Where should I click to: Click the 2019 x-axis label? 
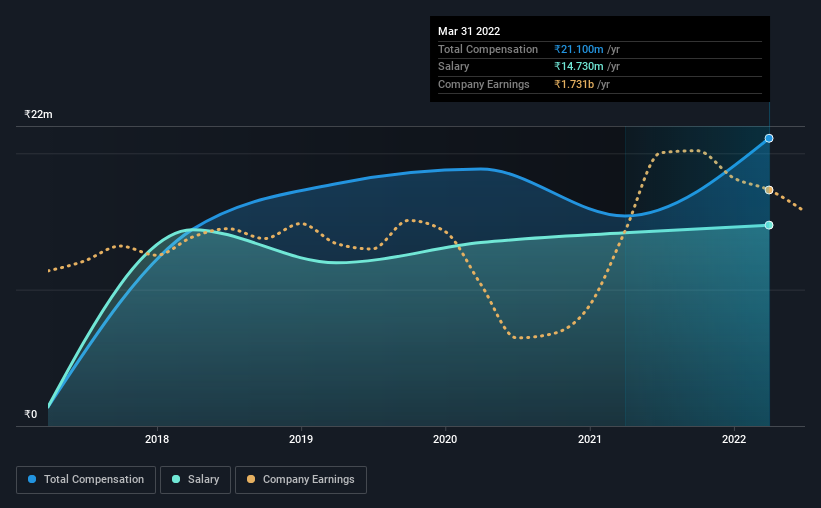coord(301,439)
